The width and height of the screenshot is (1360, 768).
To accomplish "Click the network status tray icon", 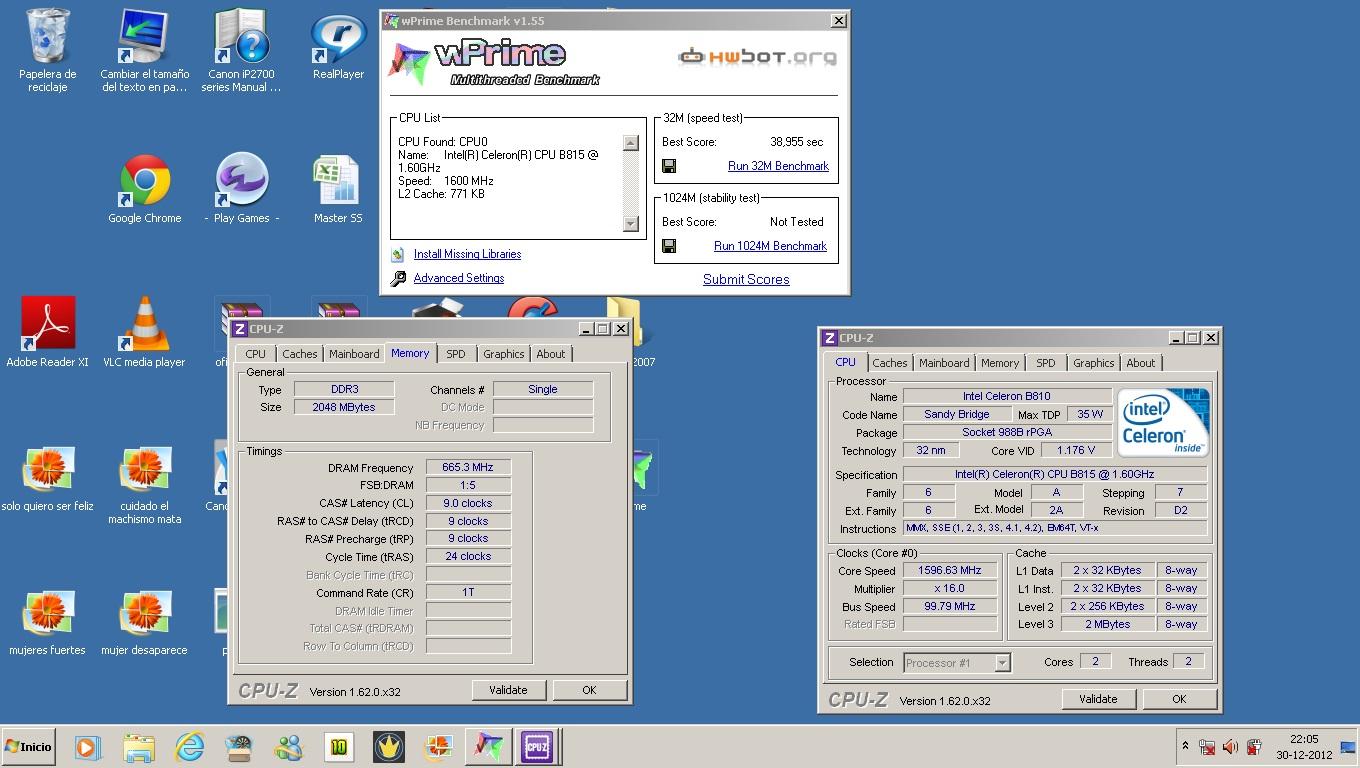I will (1207, 747).
